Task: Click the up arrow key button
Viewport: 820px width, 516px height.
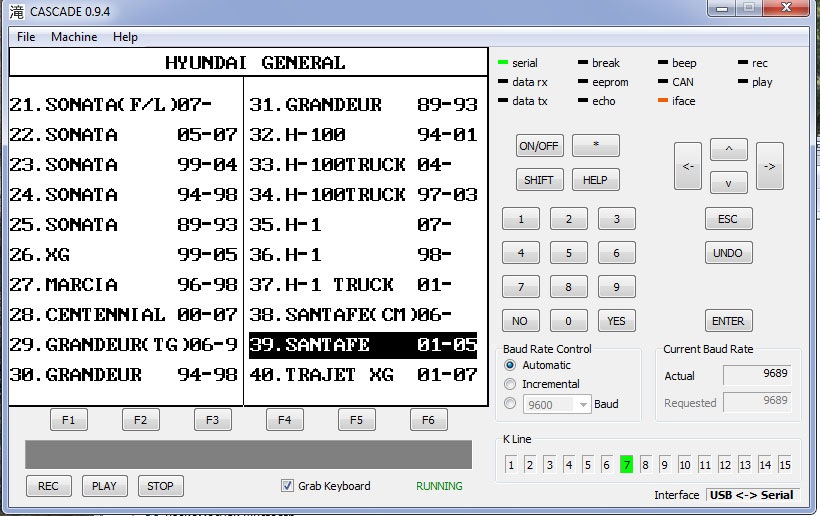Action: [728, 150]
